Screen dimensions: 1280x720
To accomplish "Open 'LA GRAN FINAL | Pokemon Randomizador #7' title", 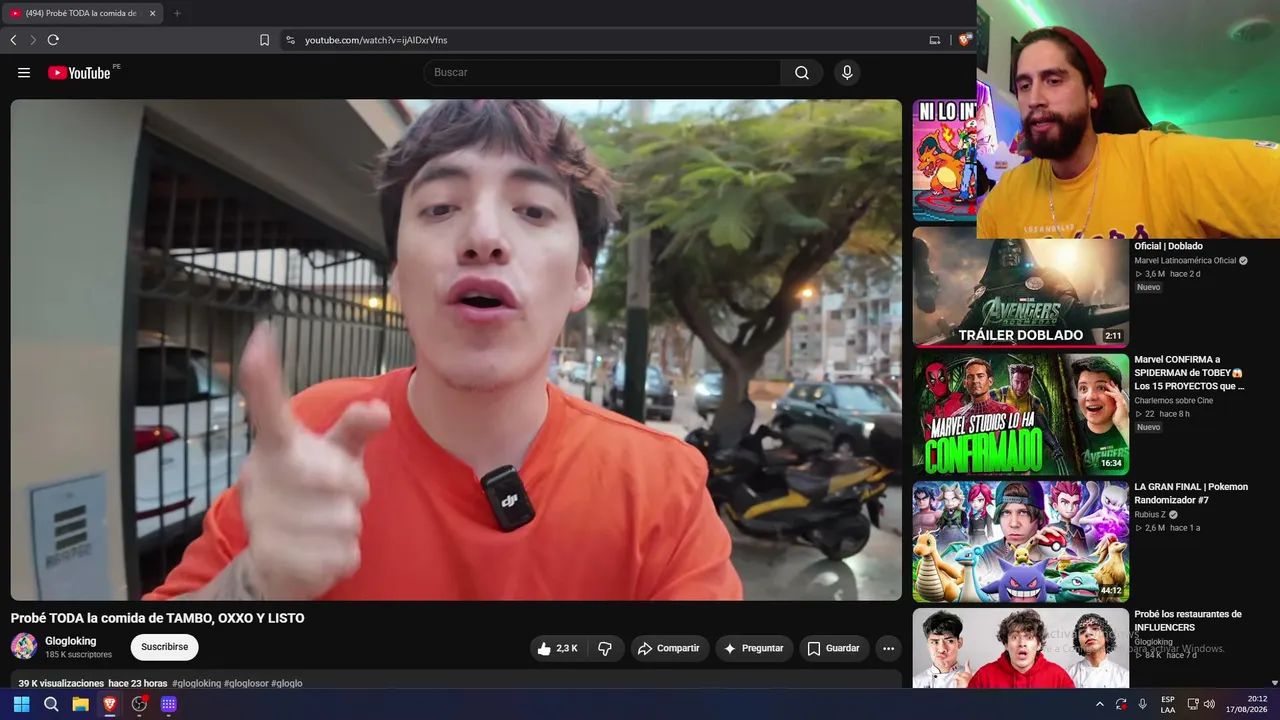I will coord(1191,493).
